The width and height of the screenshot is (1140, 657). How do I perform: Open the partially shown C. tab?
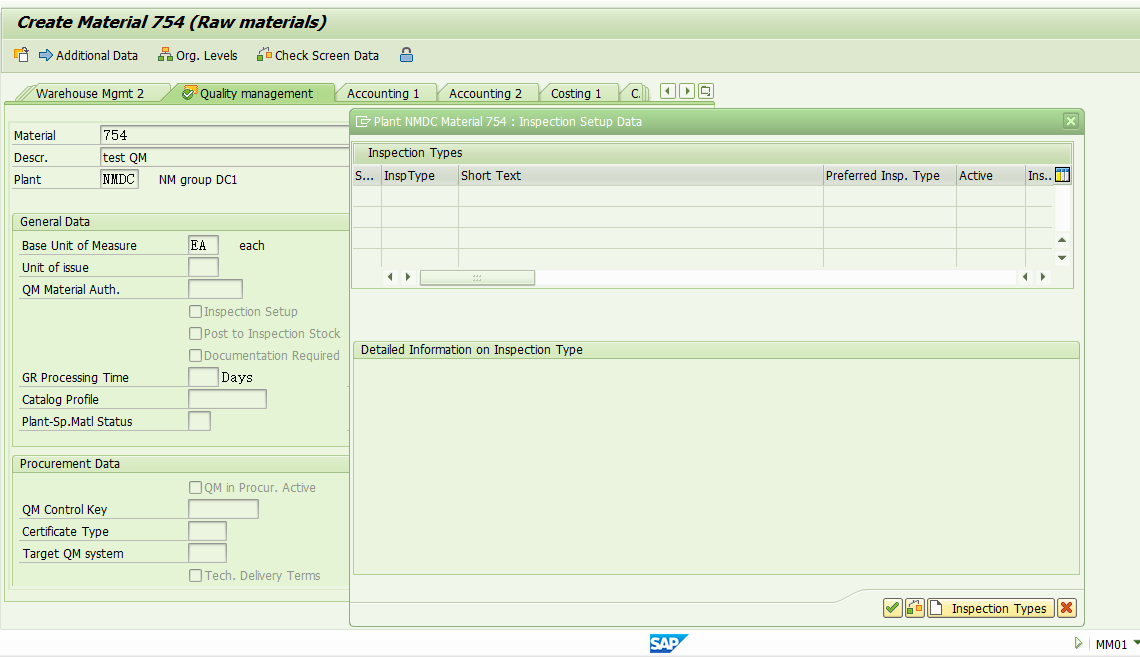point(635,94)
